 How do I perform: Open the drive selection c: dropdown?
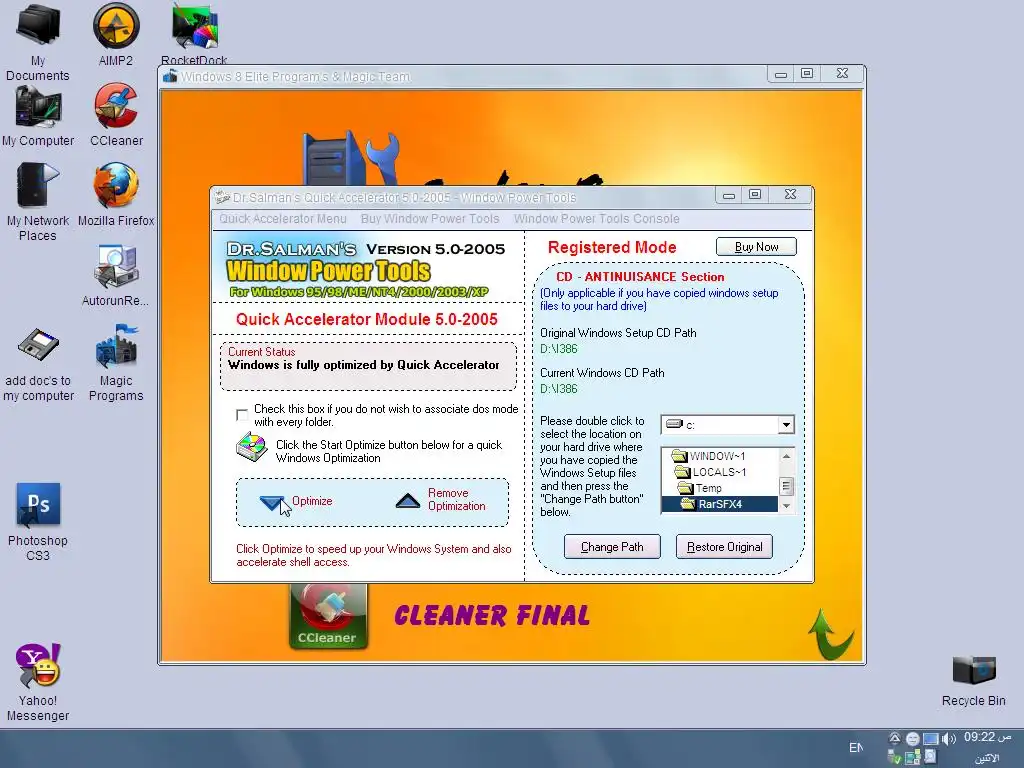point(786,425)
